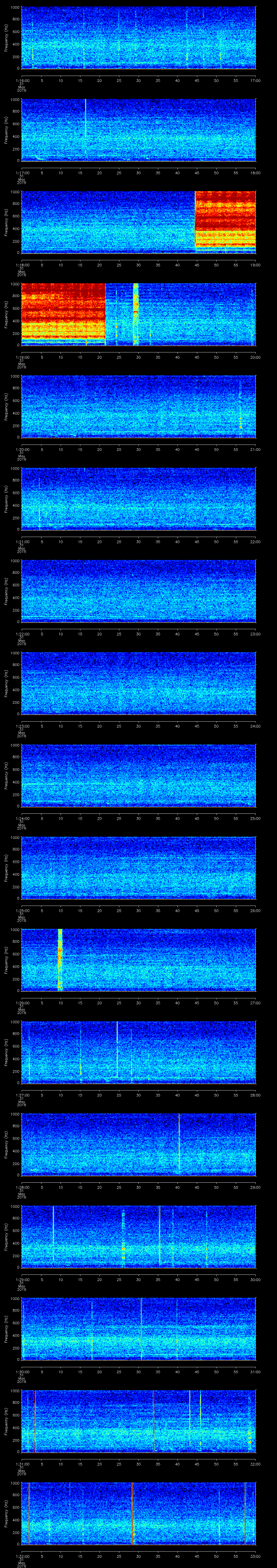
Task: Open the spectrogram panel for 1:30:00
Action: [x=138, y=1329]
